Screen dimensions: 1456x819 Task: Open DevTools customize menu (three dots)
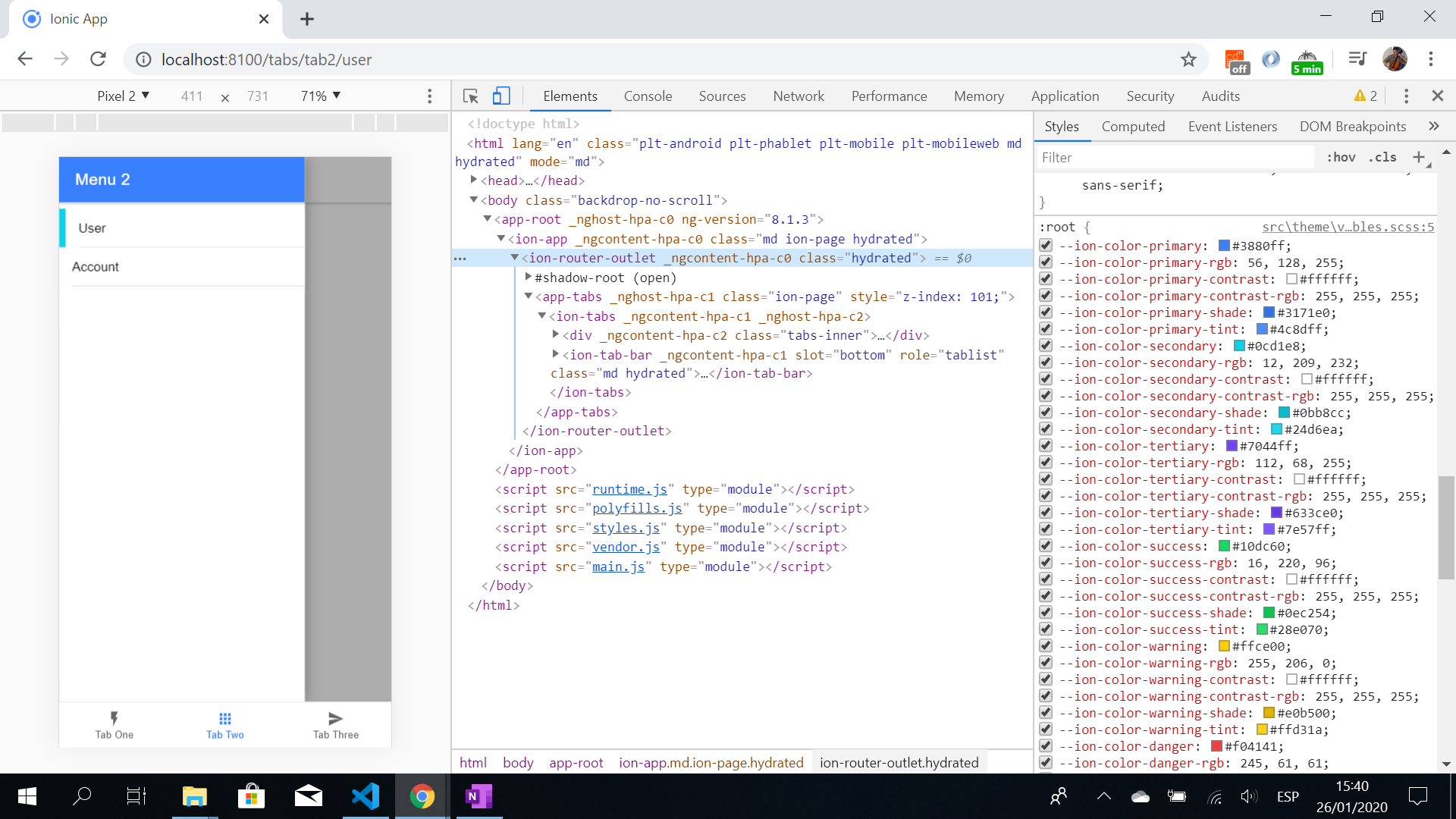(1406, 96)
